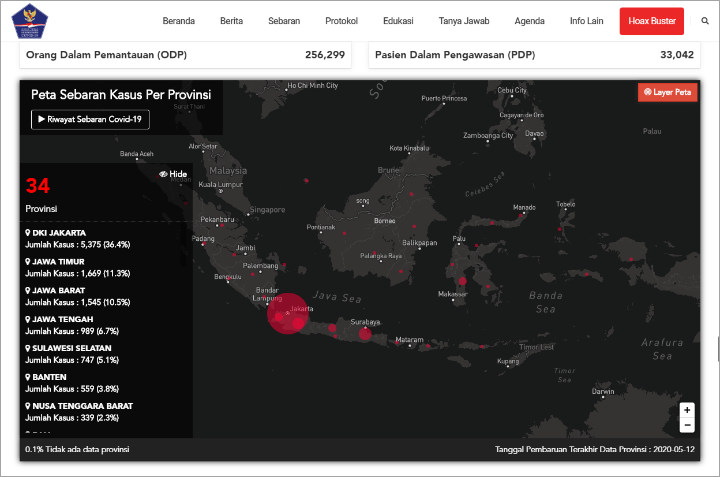This screenshot has width=720, height=477.
Task: Select JAWA TENGAH province entry
Action: tap(72, 325)
